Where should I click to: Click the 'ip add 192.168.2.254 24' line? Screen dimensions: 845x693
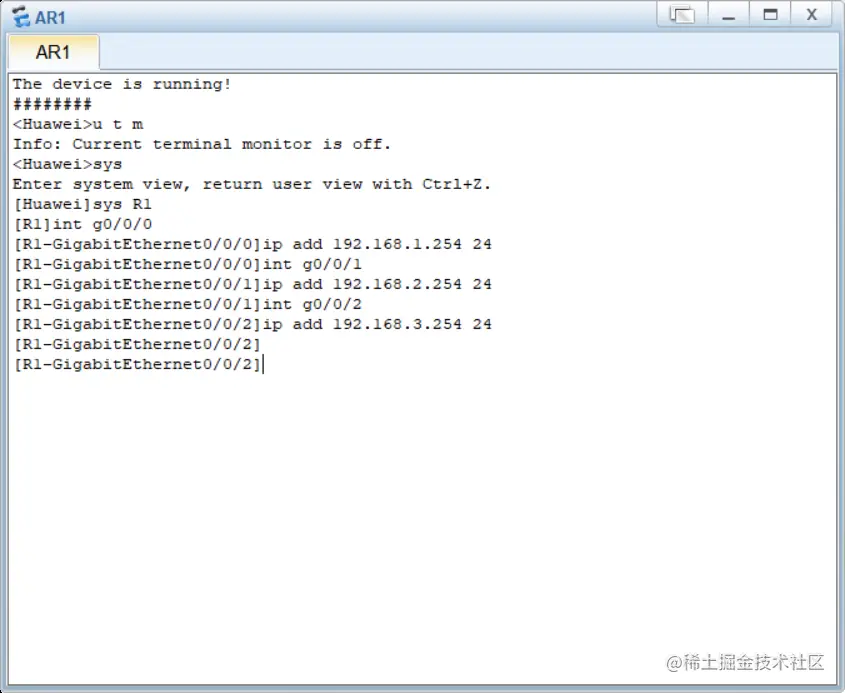coord(252,284)
